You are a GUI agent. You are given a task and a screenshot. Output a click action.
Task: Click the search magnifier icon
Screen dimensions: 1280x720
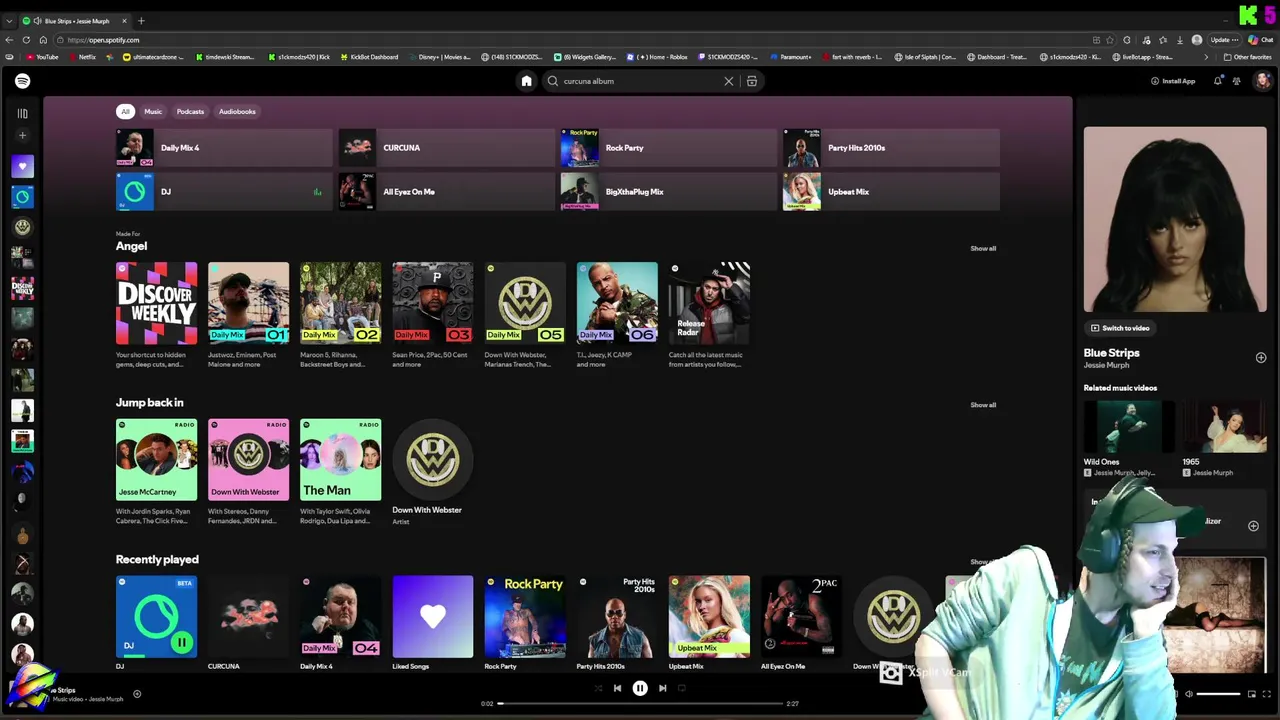pos(552,81)
